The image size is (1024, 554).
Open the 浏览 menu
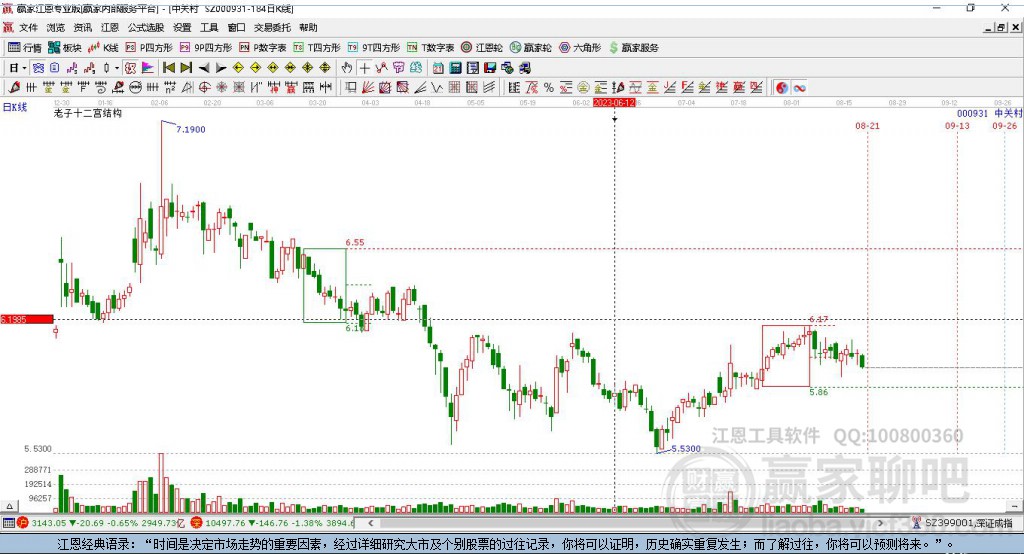[56, 27]
